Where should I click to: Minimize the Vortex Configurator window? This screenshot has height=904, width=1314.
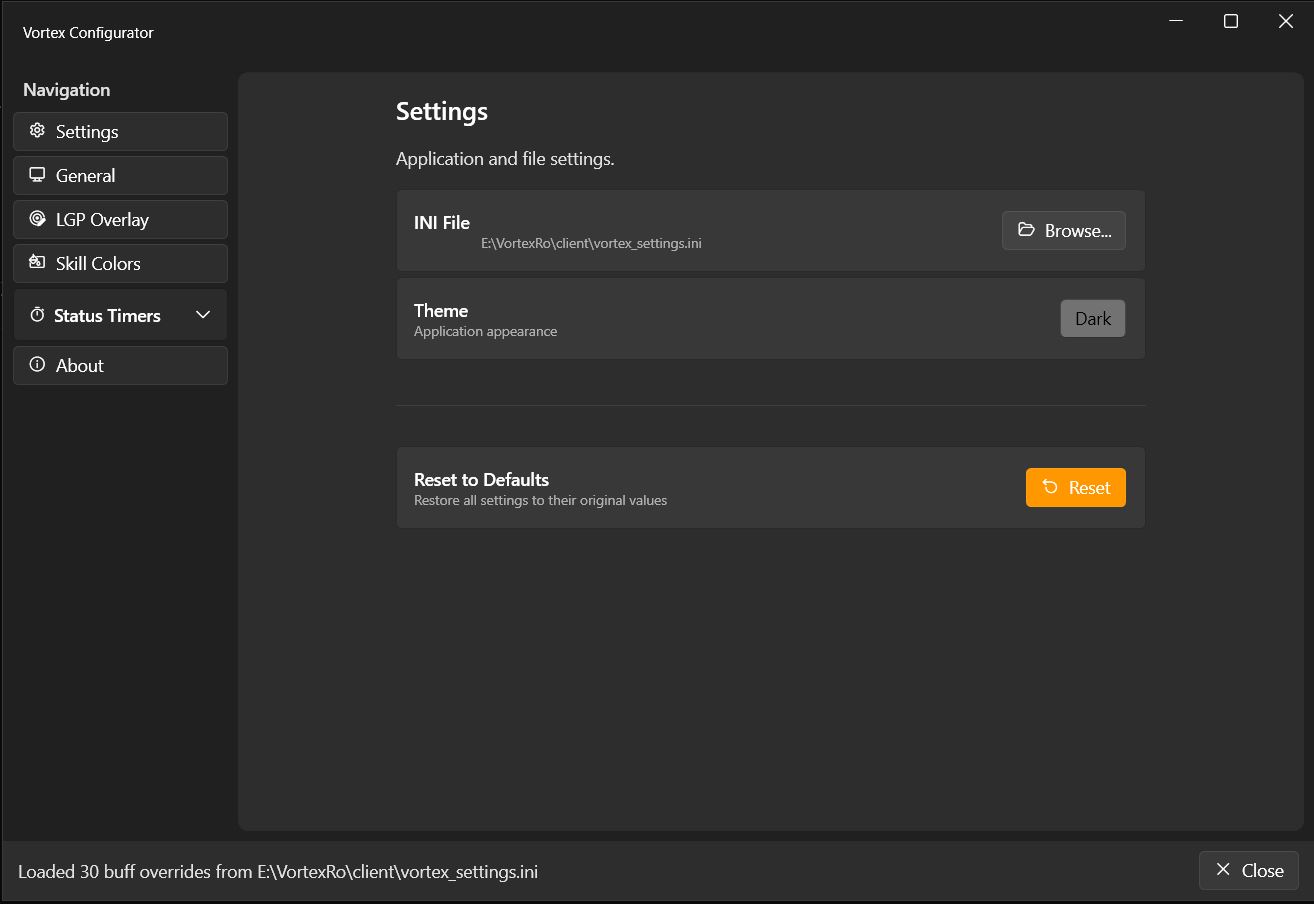pyautogui.click(x=1177, y=21)
